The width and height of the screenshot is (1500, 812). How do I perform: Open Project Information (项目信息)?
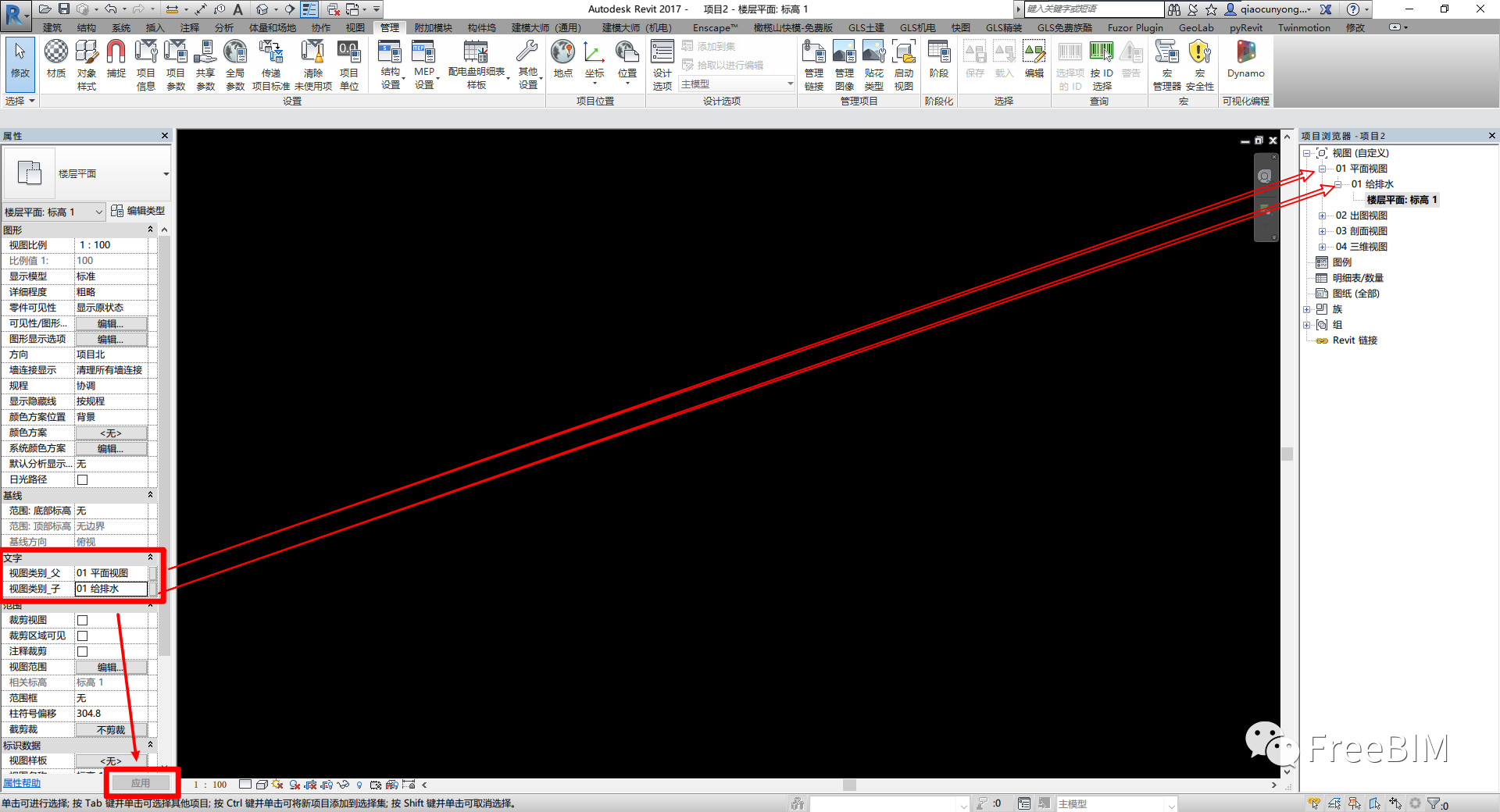coord(146,64)
